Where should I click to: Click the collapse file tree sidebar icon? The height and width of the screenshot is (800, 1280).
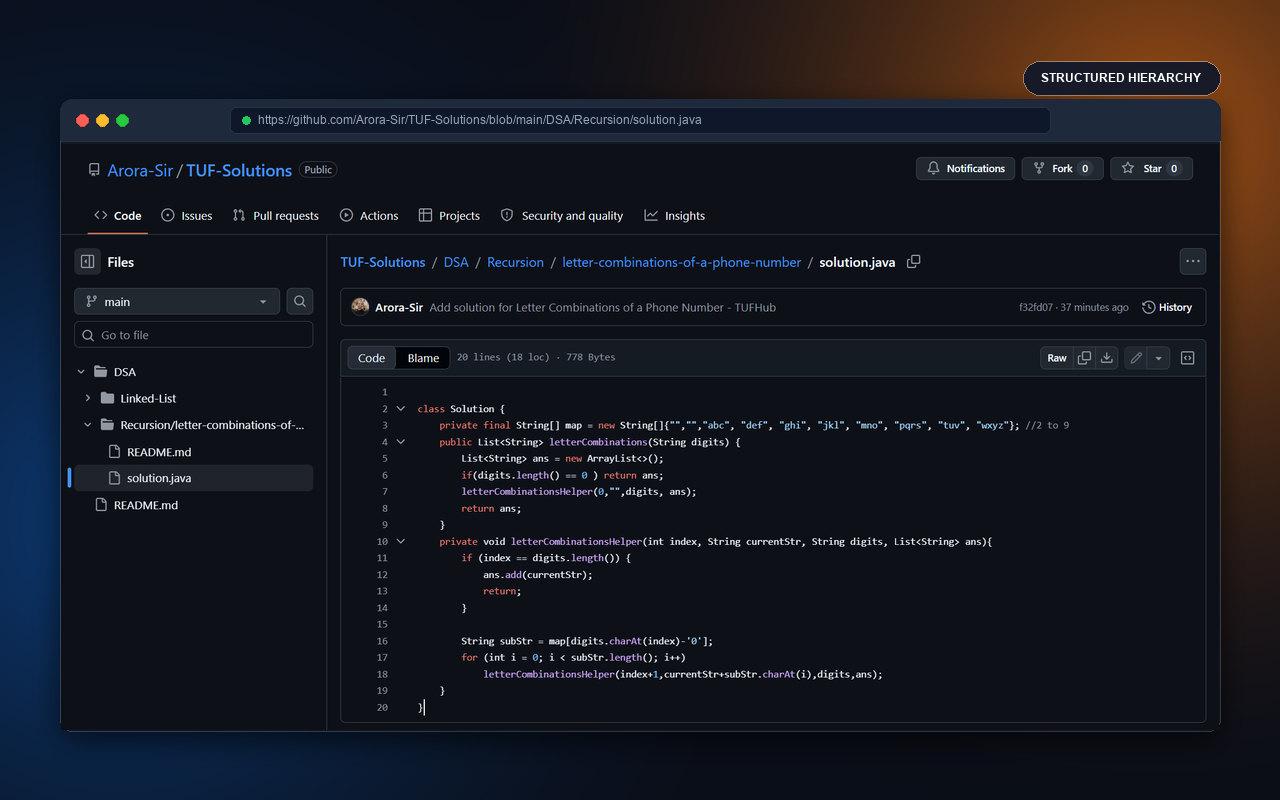[x=88, y=262]
